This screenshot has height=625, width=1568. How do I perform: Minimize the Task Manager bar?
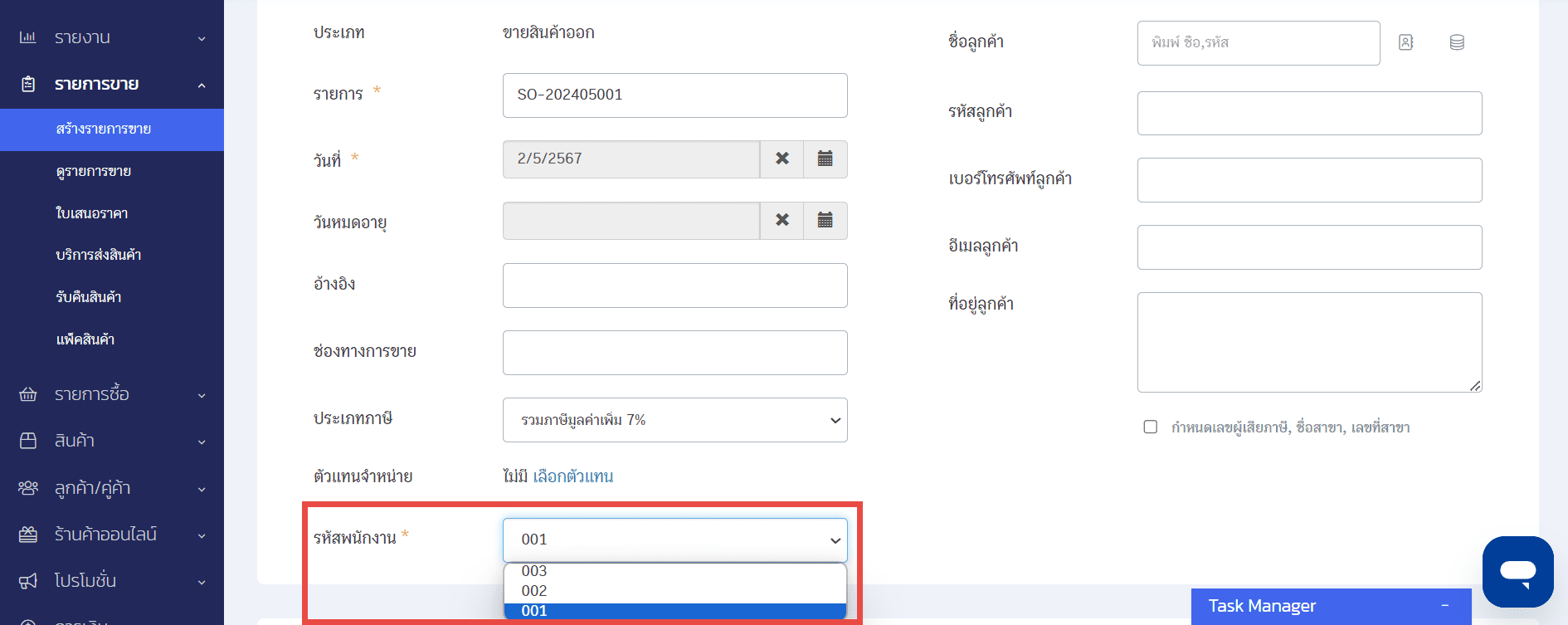[1445, 606]
